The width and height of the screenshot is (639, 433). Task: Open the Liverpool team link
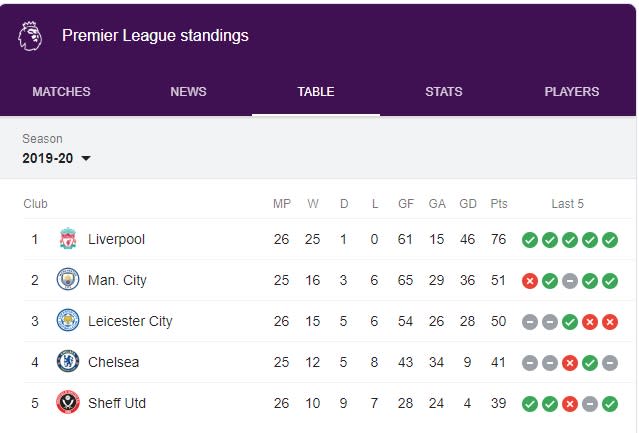coord(116,239)
